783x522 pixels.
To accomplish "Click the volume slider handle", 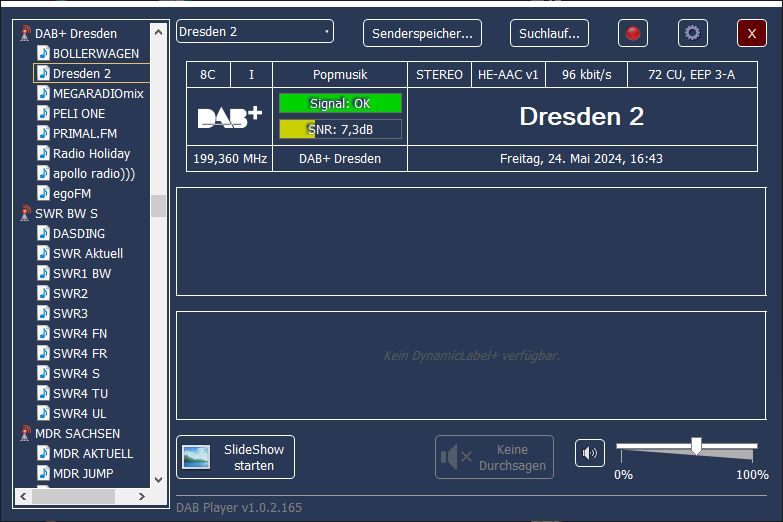I will tap(696, 445).
